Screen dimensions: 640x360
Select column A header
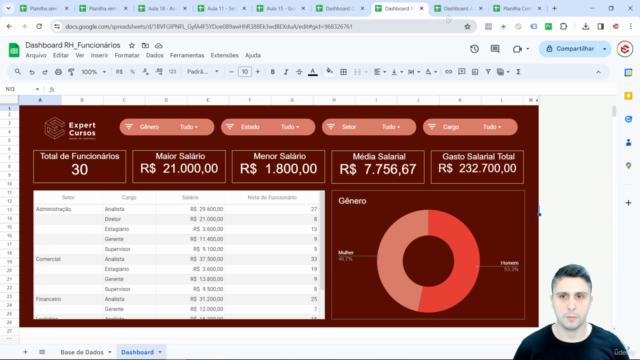(x=40, y=100)
